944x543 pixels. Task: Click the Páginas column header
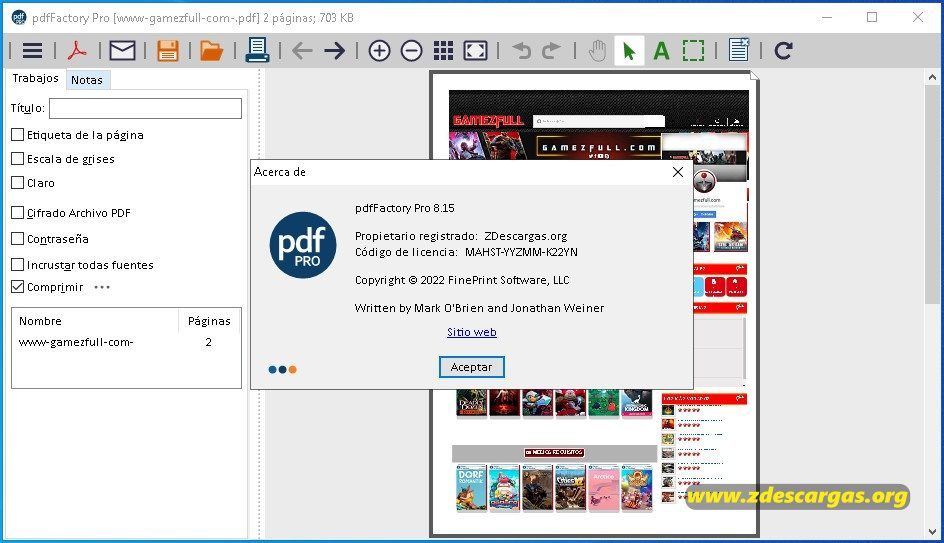209,321
